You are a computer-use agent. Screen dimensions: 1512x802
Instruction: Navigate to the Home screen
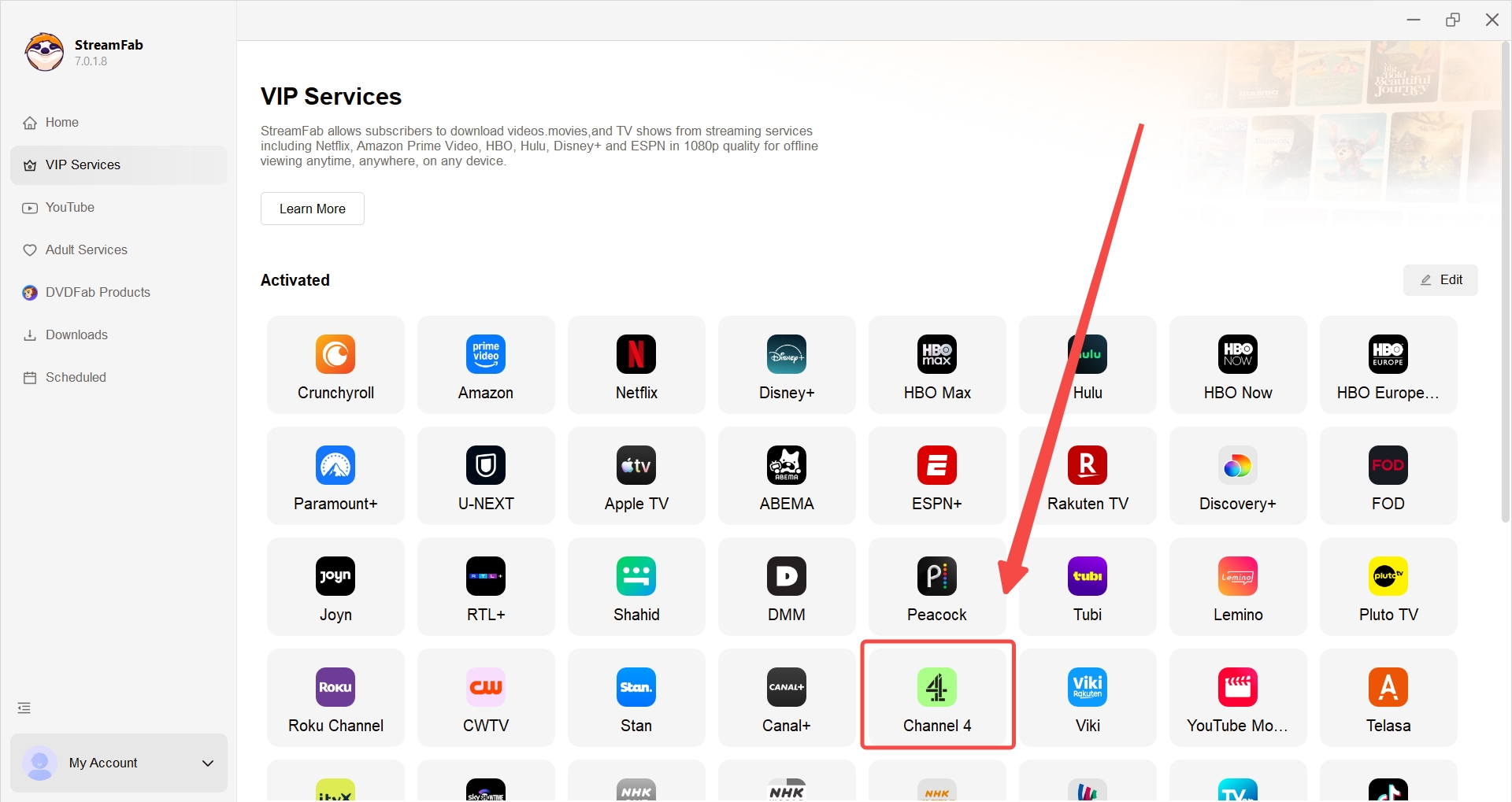point(61,122)
